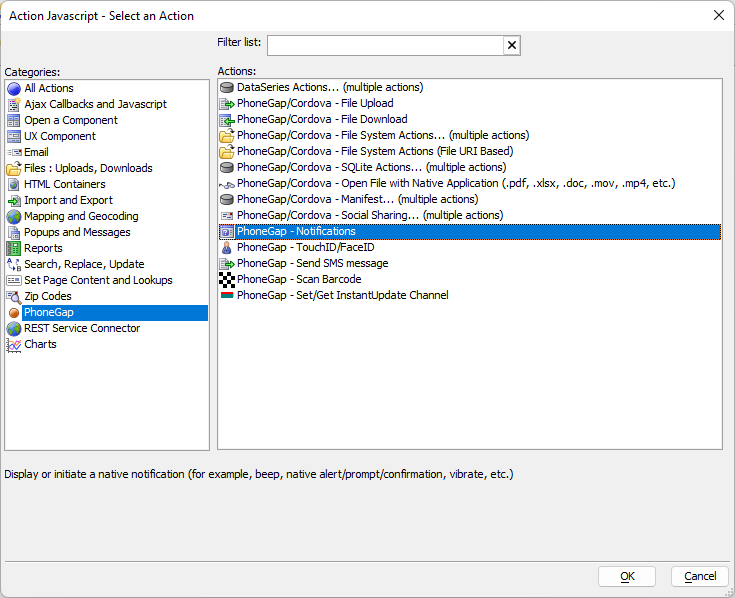Click the Email category icon

(x=14, y=152)
